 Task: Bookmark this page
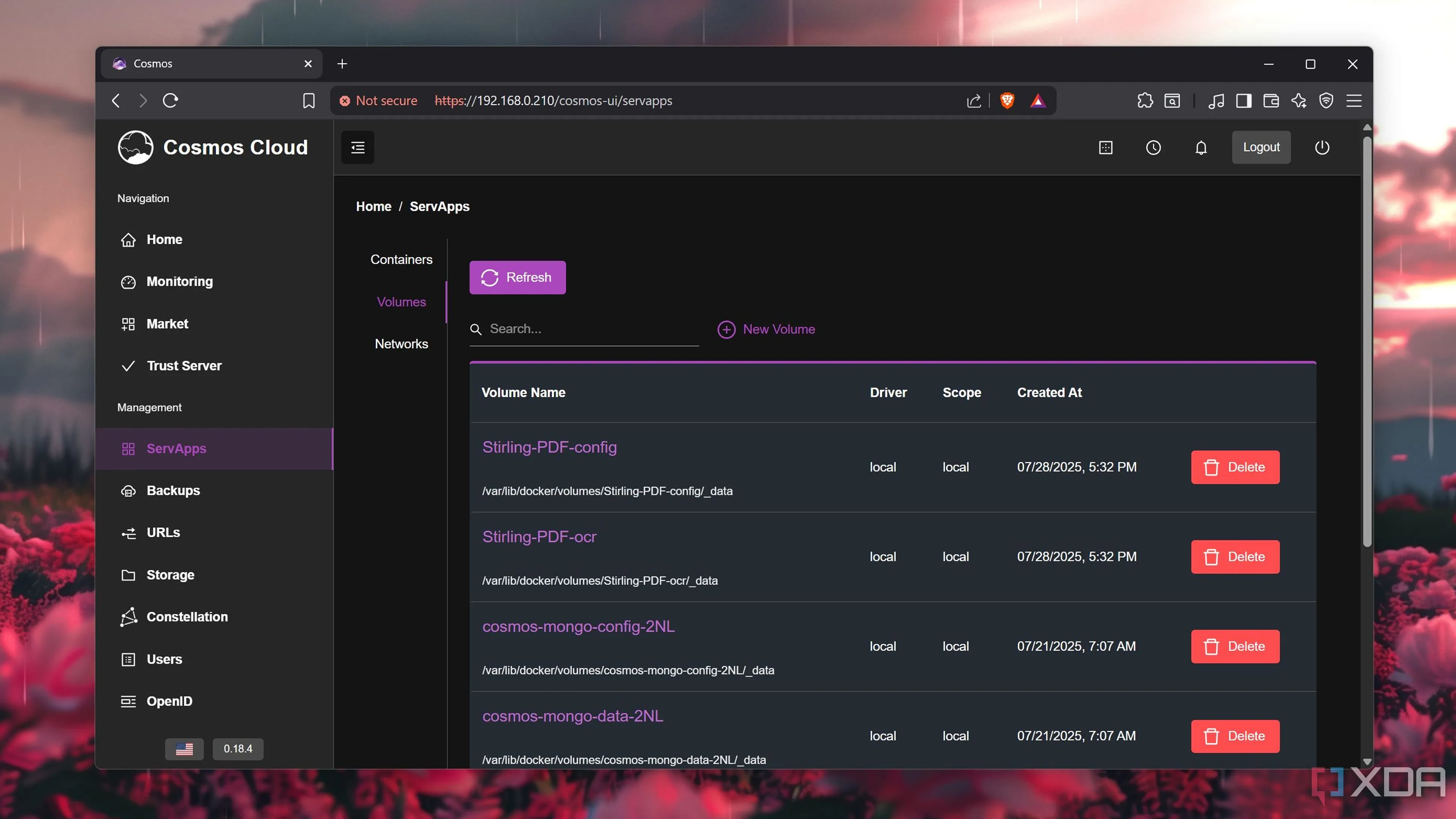click(309, 100)
